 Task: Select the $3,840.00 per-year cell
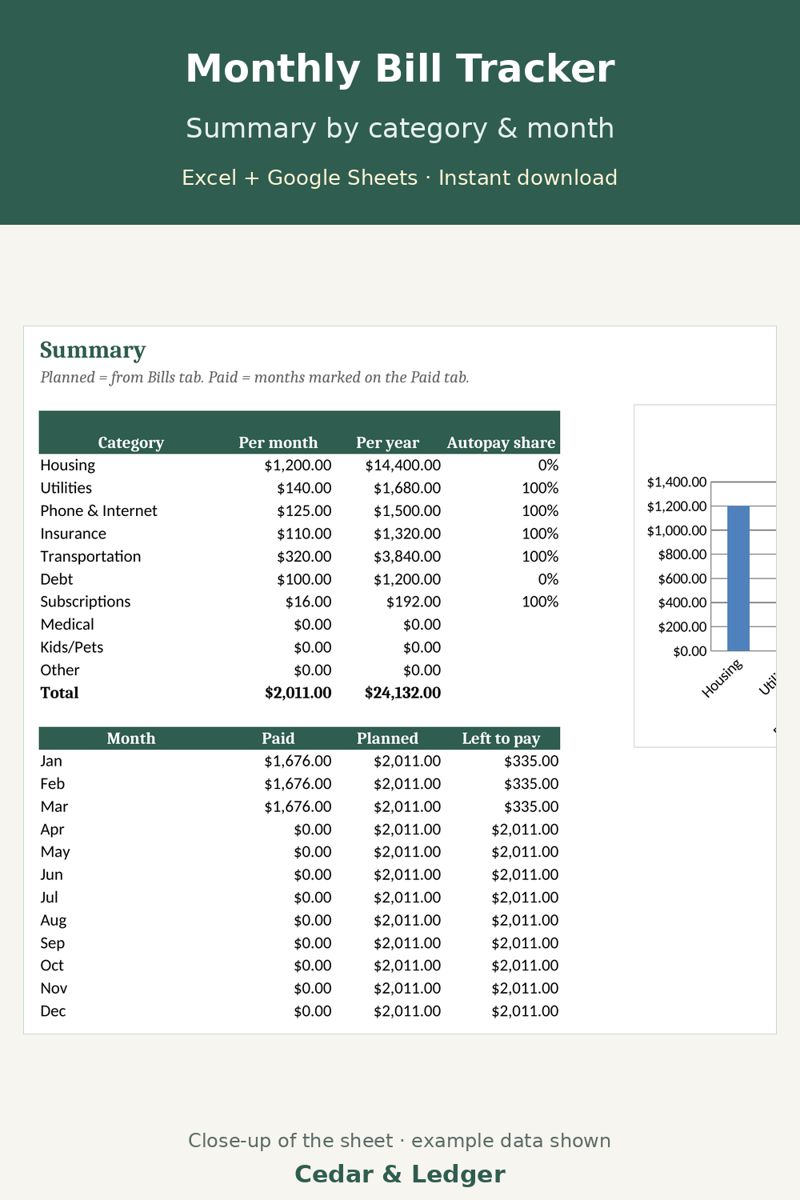click(x=407, y=556)
